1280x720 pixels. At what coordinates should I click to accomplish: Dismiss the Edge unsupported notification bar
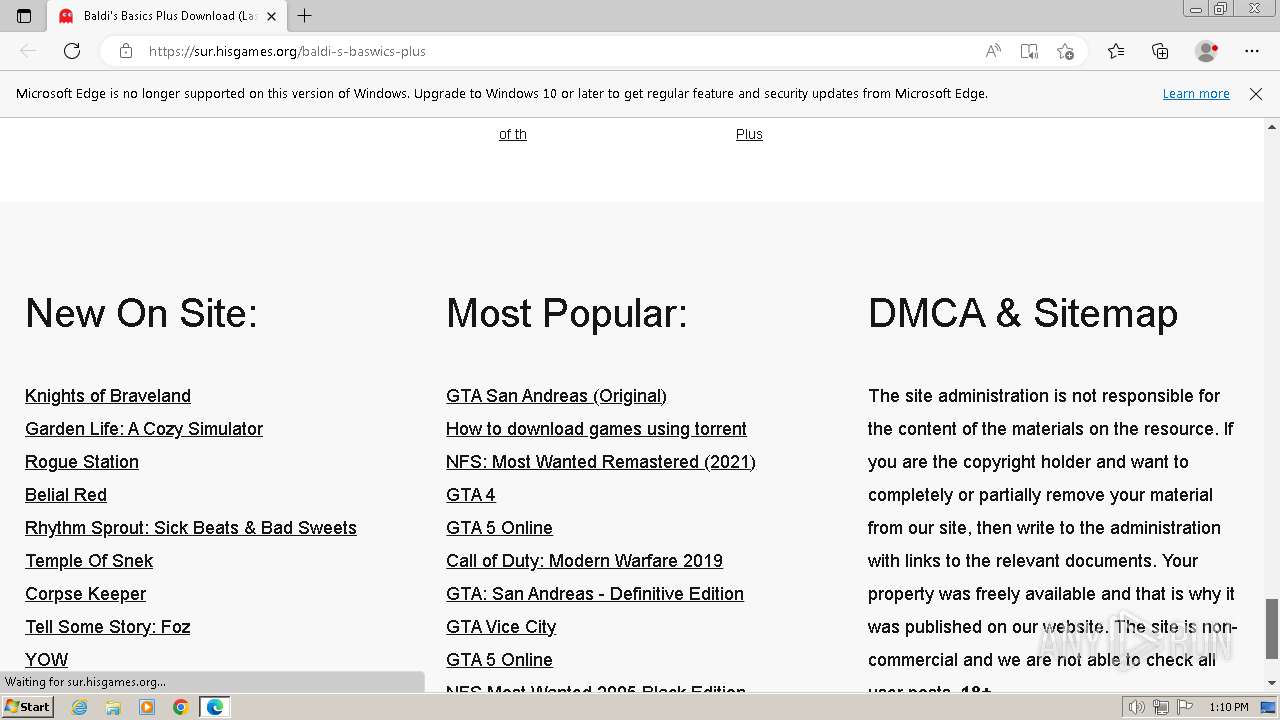[x=1256, y=93]
